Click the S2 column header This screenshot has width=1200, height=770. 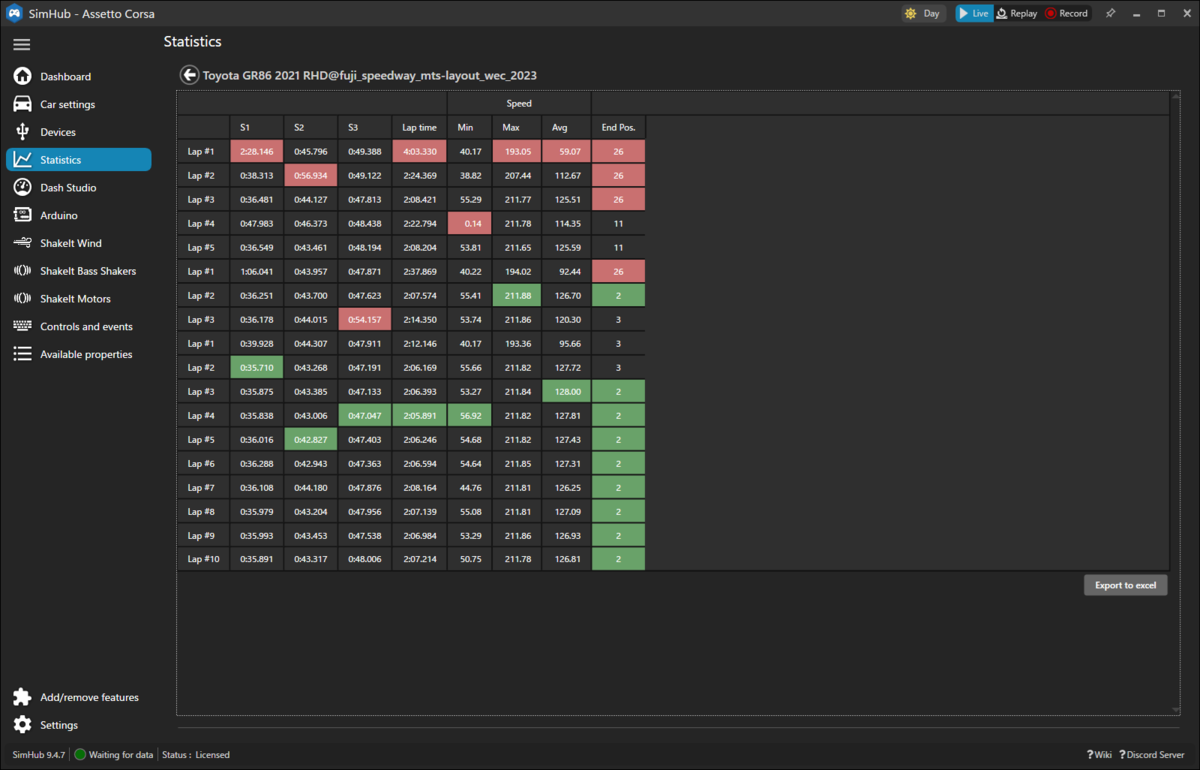tap(310, 128)
